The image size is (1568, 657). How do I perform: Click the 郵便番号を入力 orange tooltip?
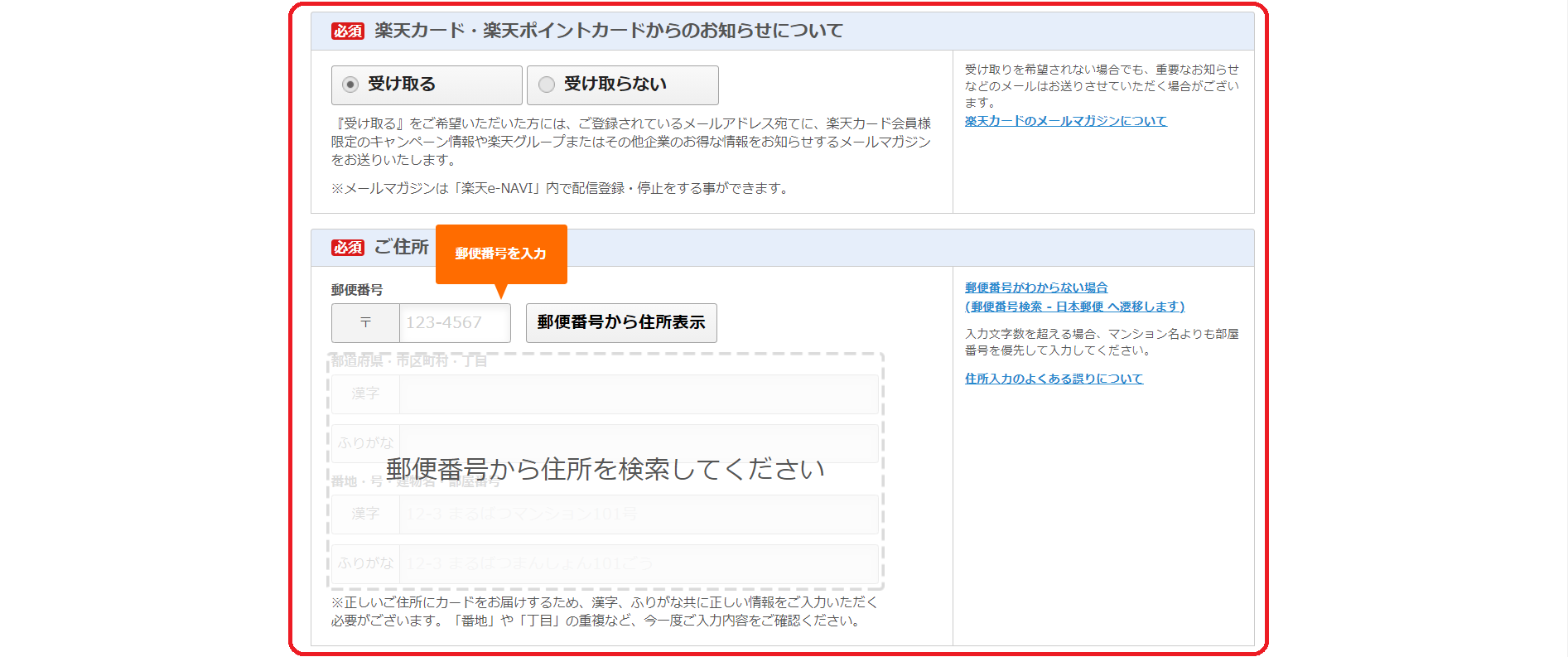pyautogui.click(x=501, y=254)
